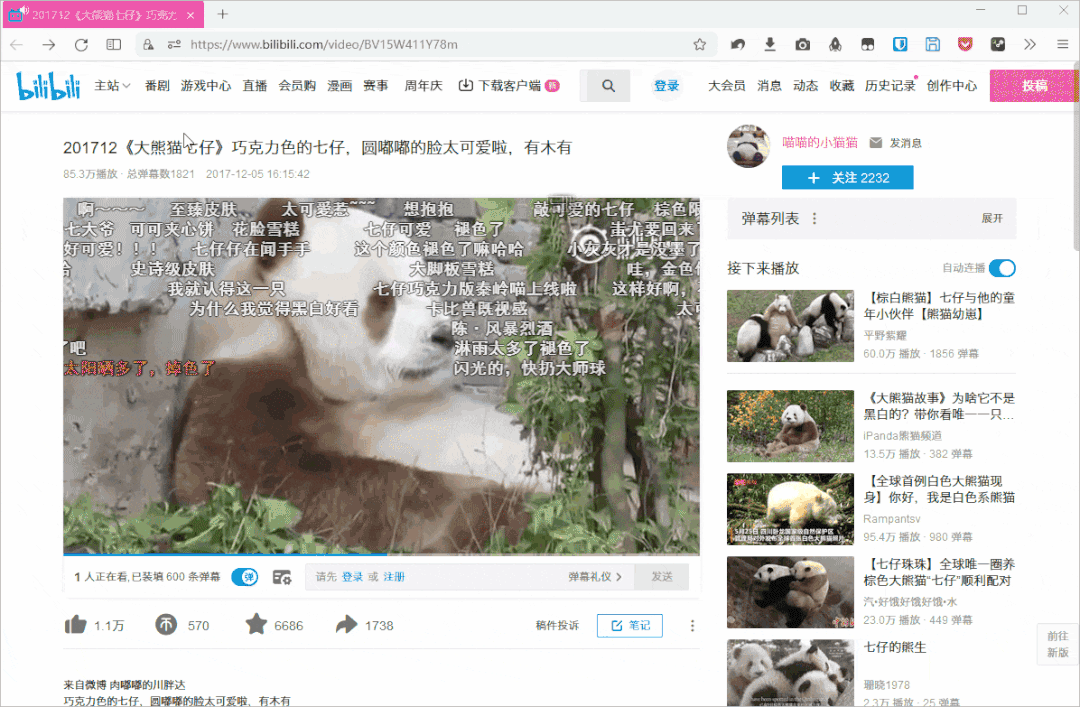Click the bilibili logo
This screenshot has height=707, width=1080.
[x=48, y=86]
